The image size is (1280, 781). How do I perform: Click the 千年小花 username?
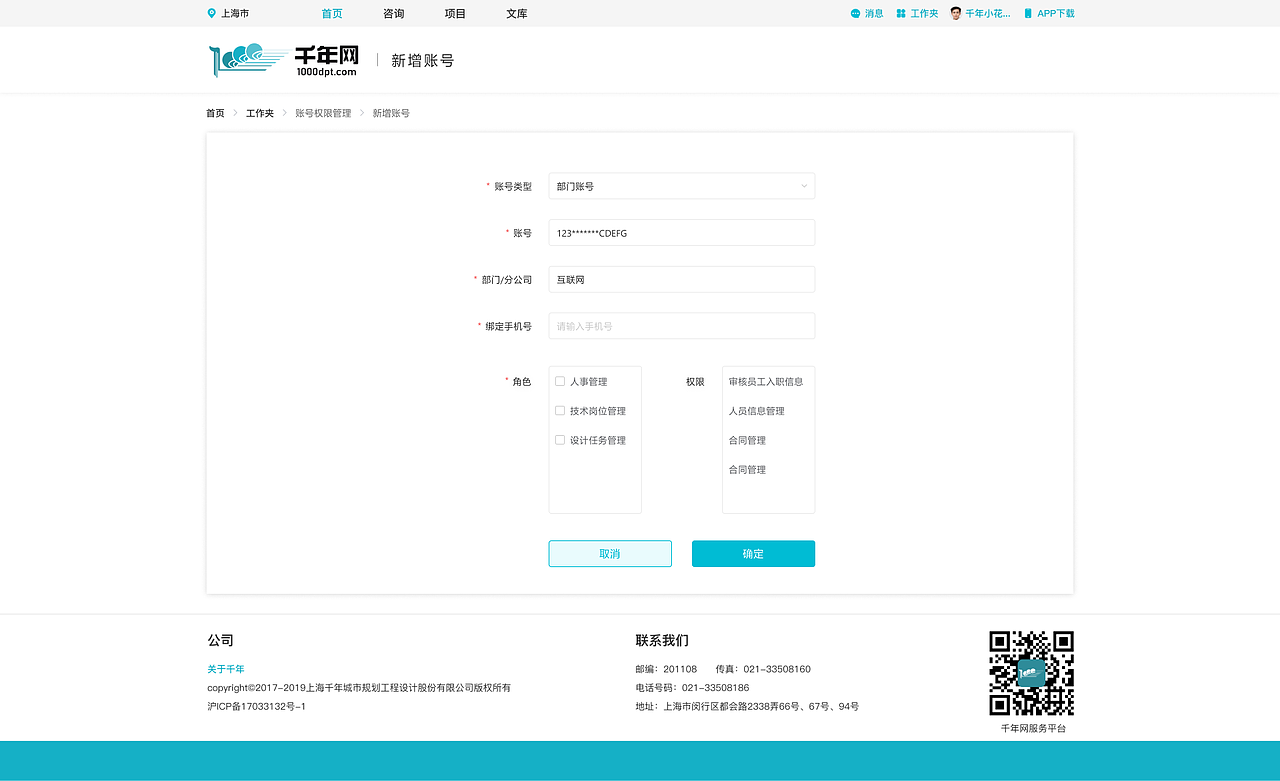click(988, 14)
